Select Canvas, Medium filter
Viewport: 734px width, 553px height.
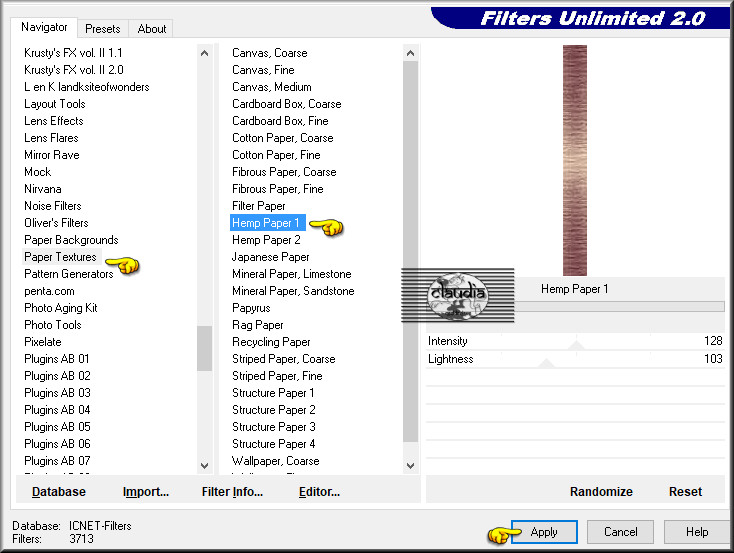tap(272, 87)
